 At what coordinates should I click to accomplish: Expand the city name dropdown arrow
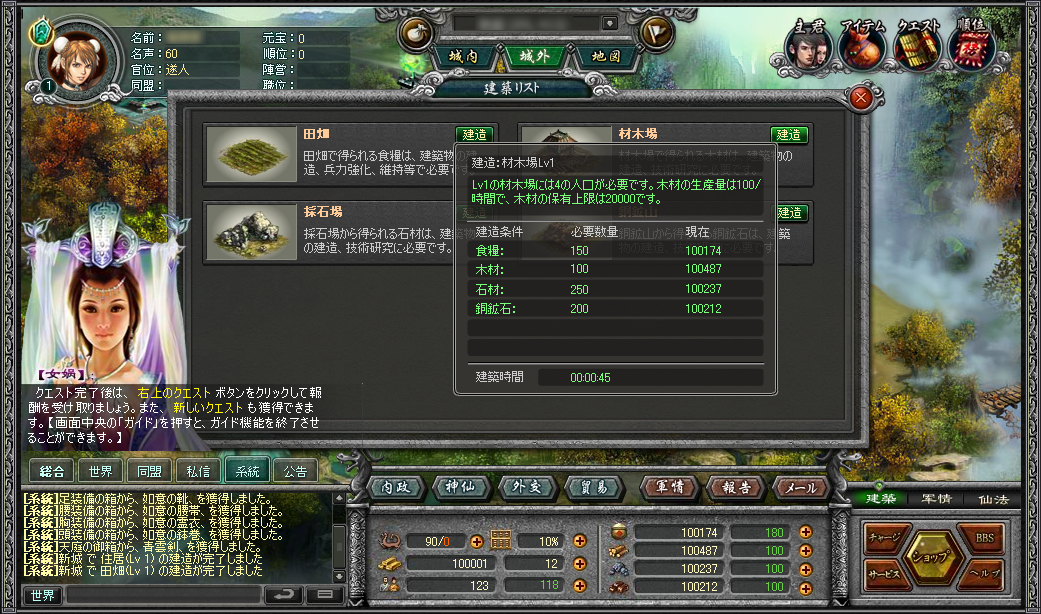(x=609, y=23)
